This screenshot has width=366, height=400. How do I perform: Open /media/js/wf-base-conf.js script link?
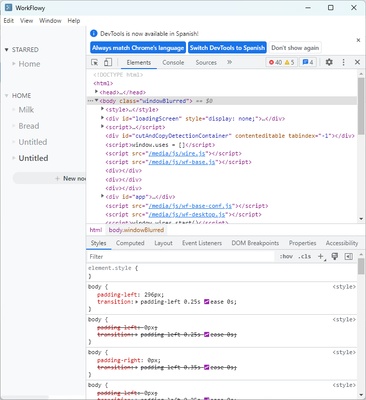tap(190, 206)
